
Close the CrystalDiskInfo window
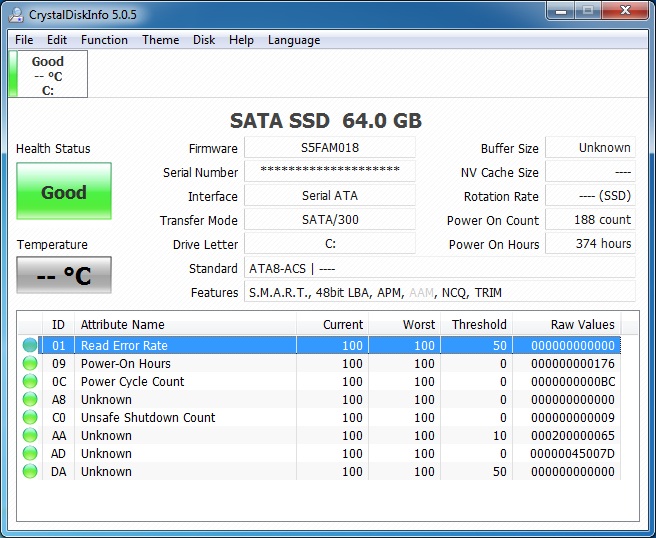point(625,10)
